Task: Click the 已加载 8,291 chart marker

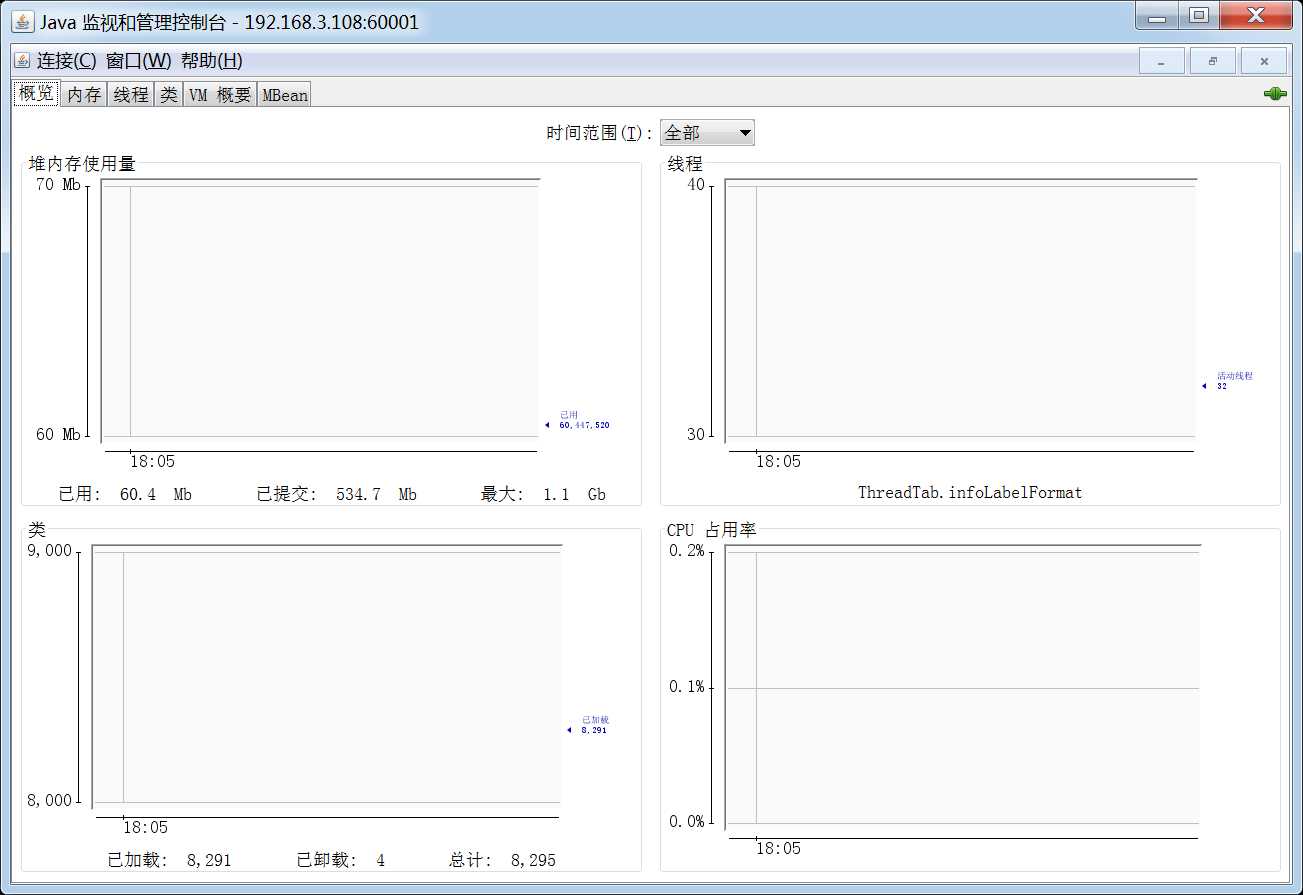Action: click(x=588, y=725)
